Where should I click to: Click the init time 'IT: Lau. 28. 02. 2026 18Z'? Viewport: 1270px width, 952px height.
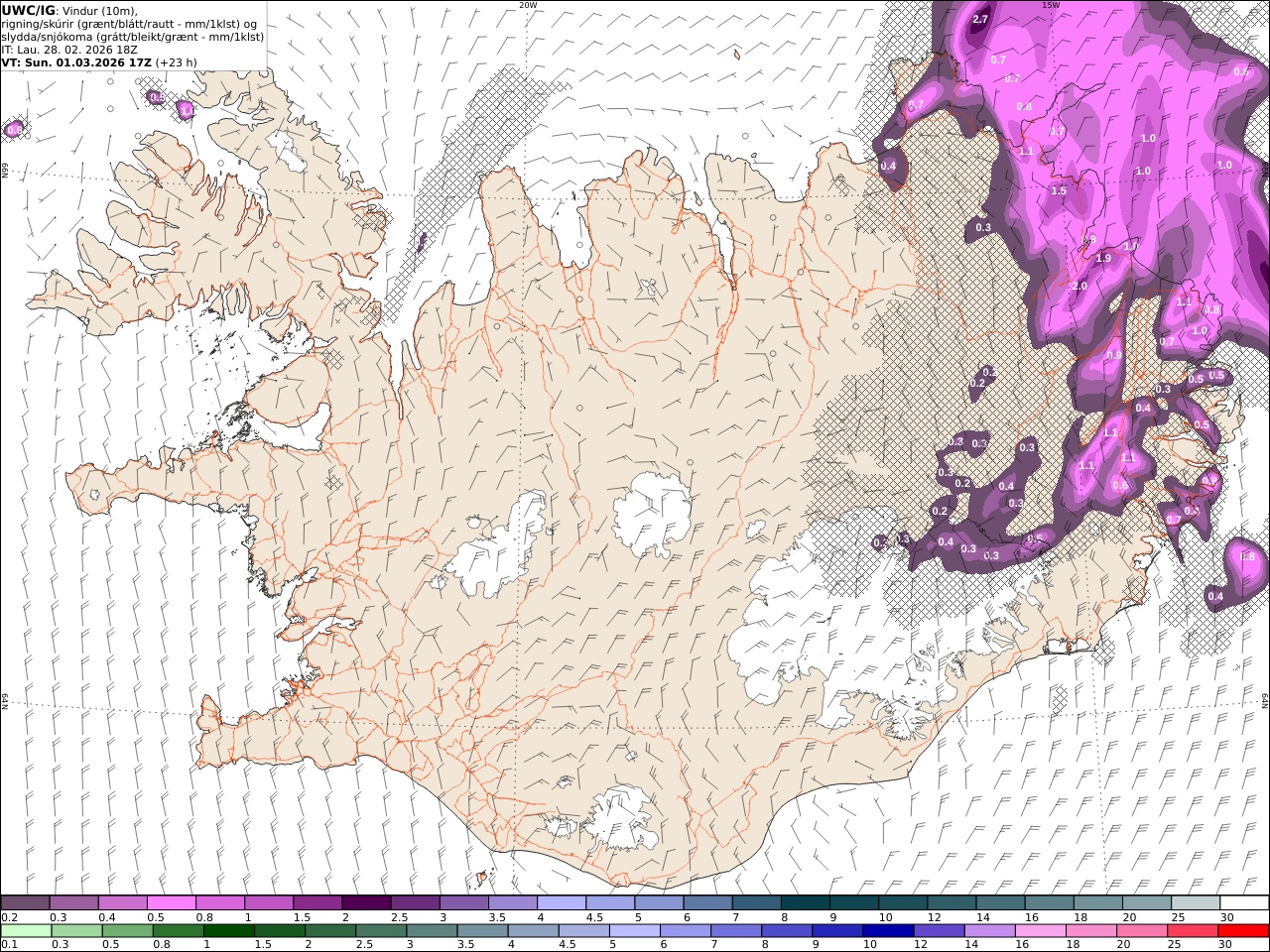click(69, 49)
